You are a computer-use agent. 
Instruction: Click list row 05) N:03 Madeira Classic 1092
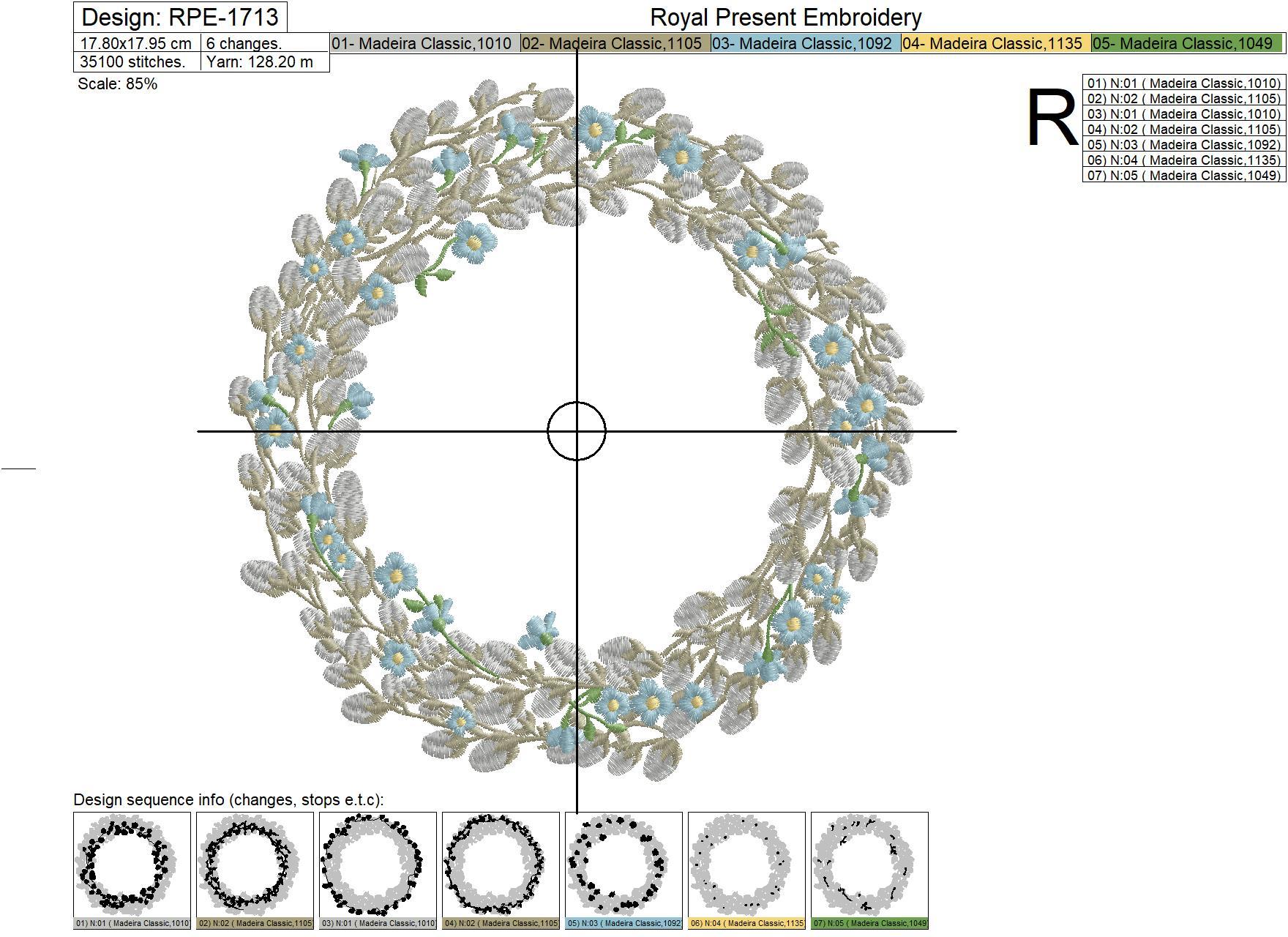tap(1183, 145)
